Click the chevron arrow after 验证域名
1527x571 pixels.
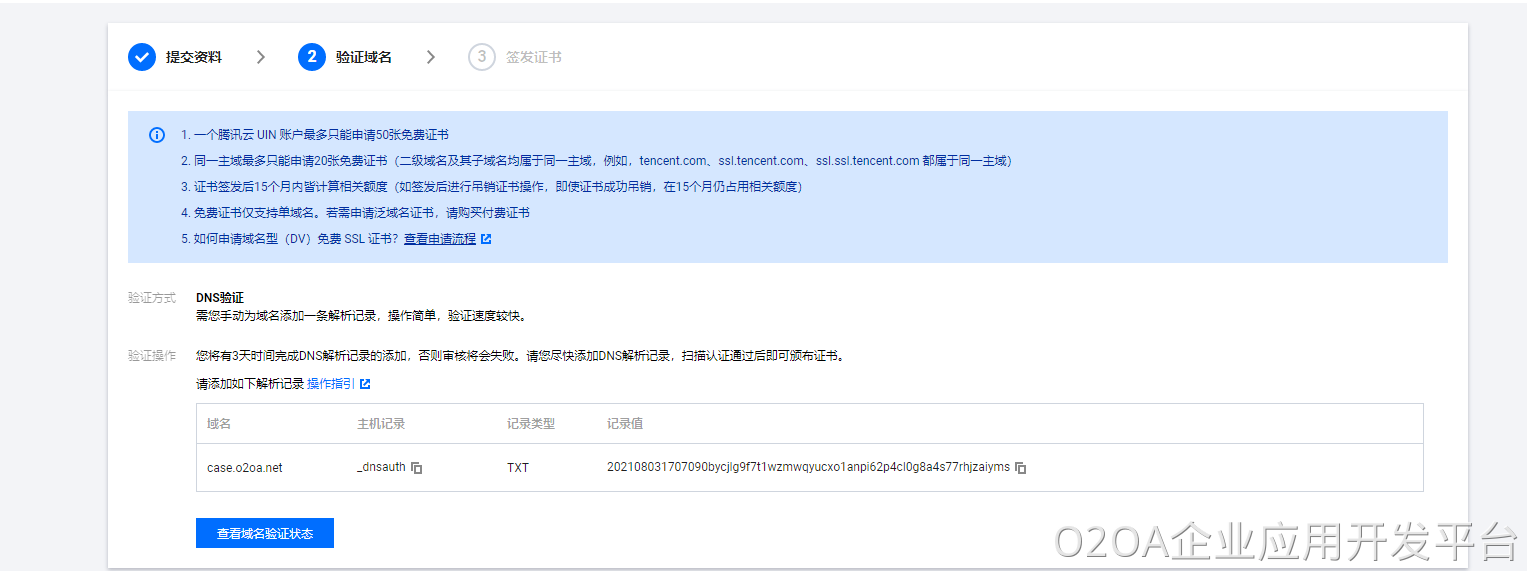431,57
